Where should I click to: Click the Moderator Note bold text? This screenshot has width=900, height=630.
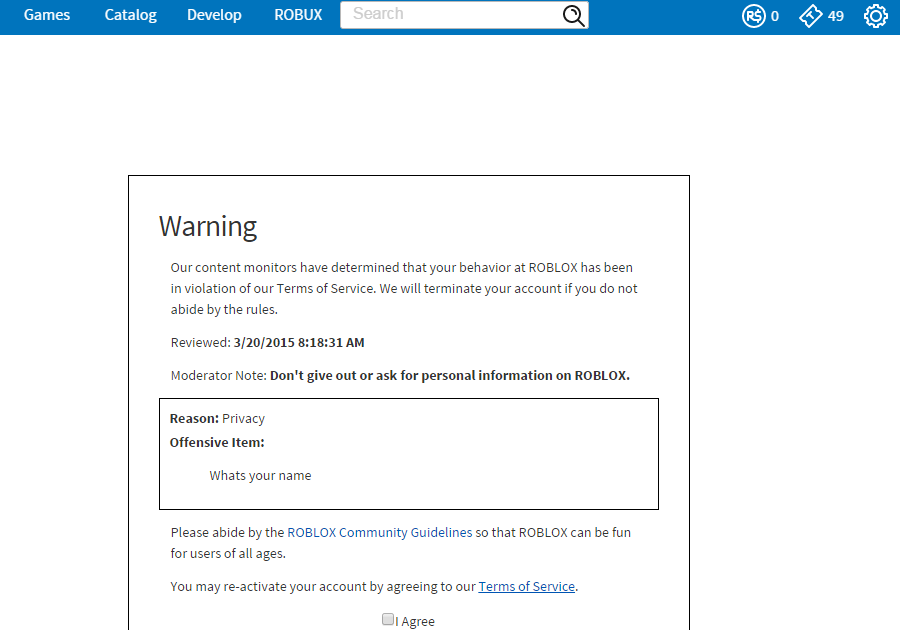point(449,376)
